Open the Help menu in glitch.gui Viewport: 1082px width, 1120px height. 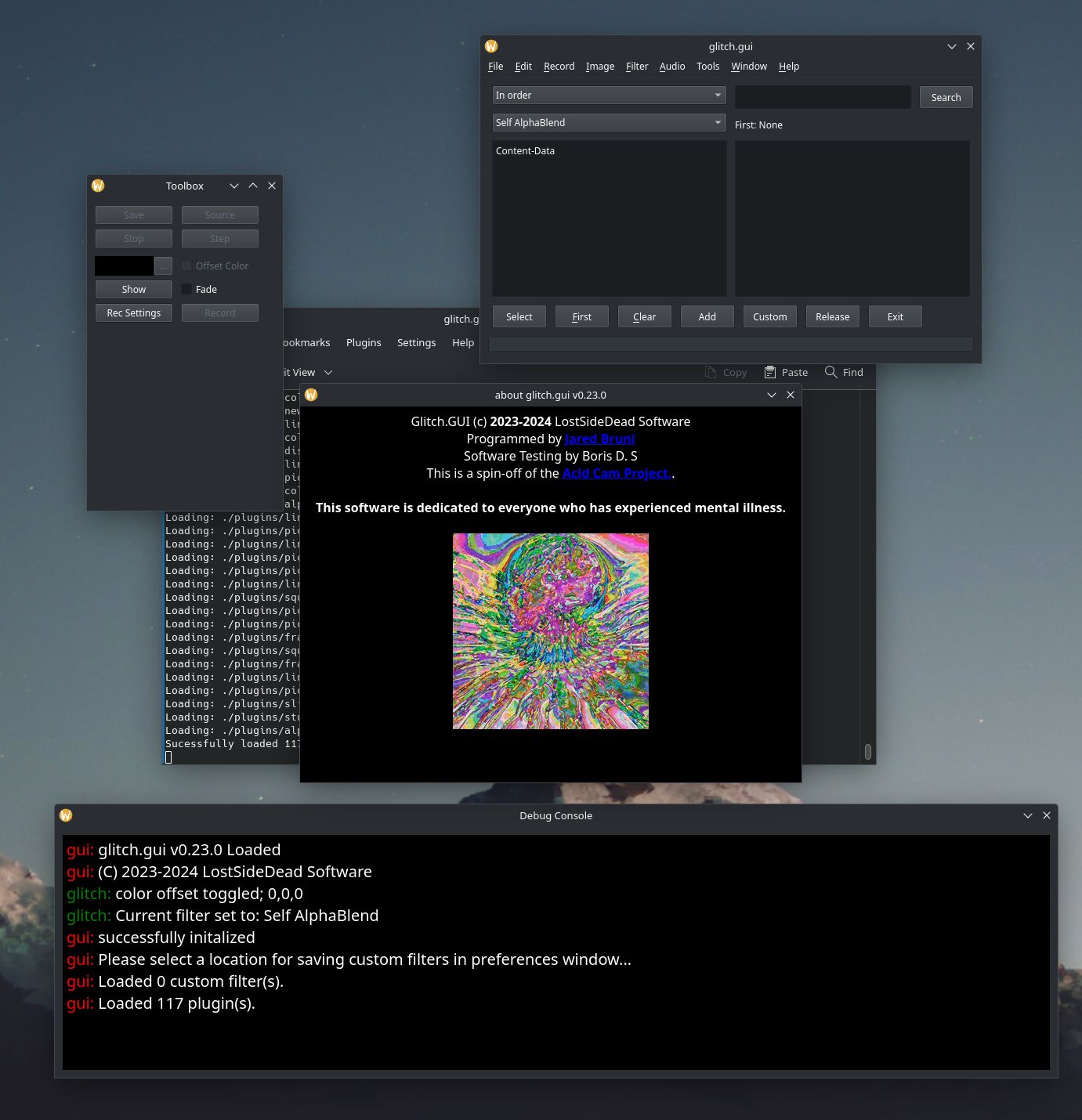pyautogui.click(x=789, y=67)
